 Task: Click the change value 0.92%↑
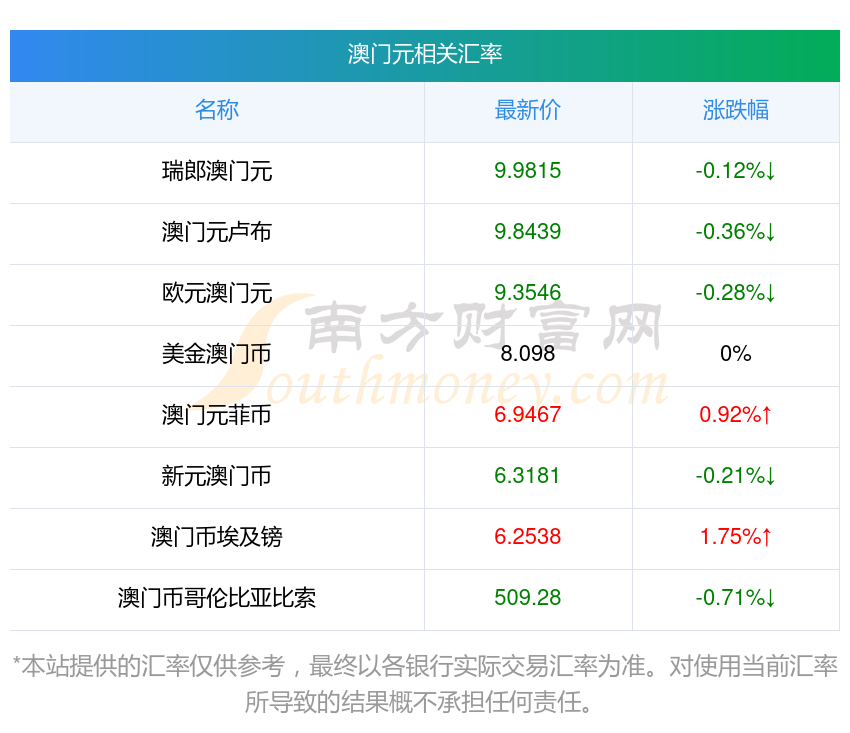[736, 415]
